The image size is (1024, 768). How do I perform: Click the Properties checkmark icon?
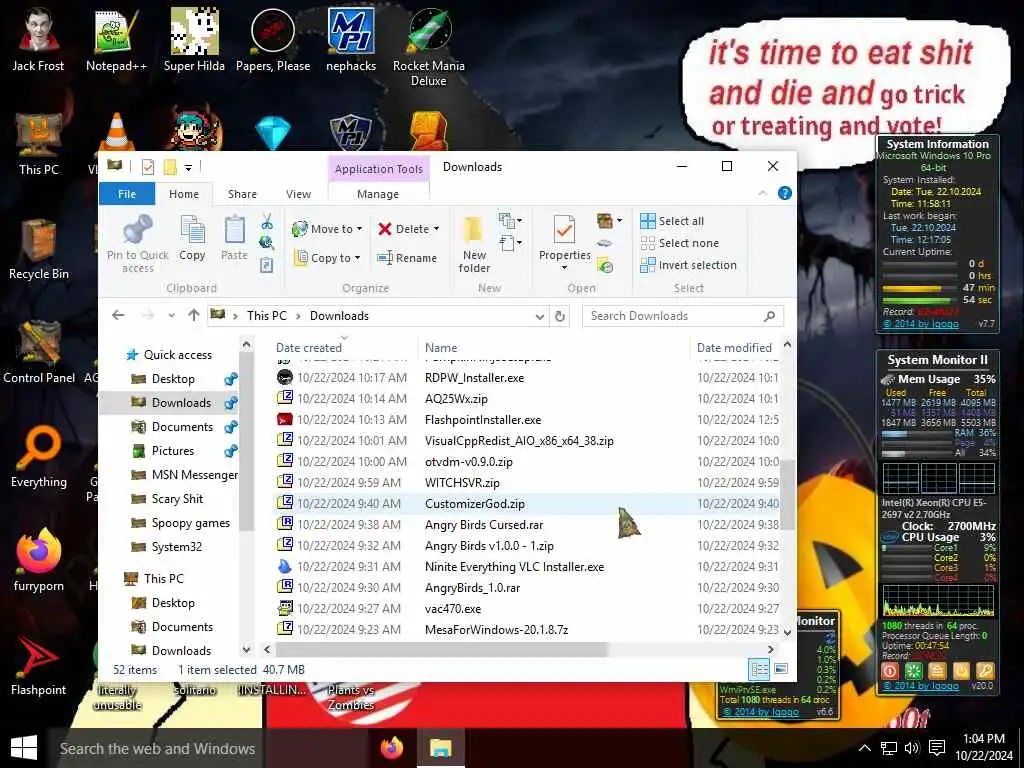tap(564, 230)
